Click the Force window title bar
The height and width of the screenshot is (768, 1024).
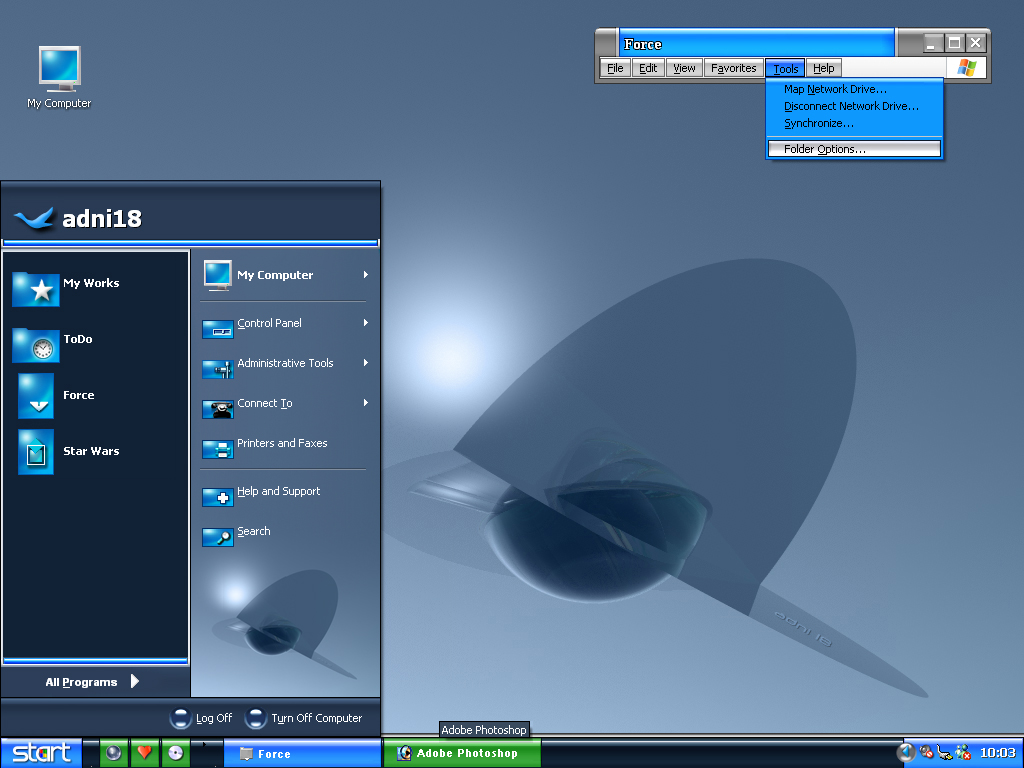[x=756, y=44]
